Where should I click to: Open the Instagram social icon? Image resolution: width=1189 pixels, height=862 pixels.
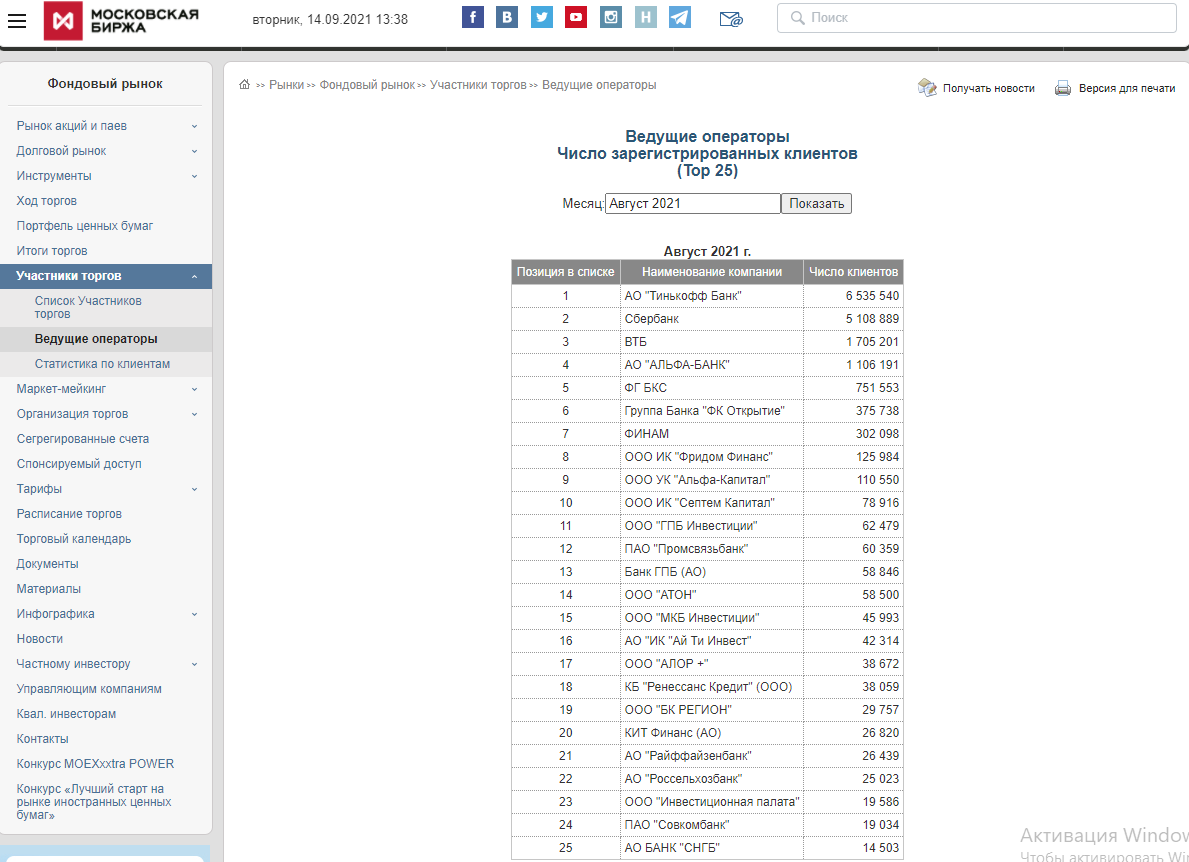pyautogui.click(x=610, y=17)
